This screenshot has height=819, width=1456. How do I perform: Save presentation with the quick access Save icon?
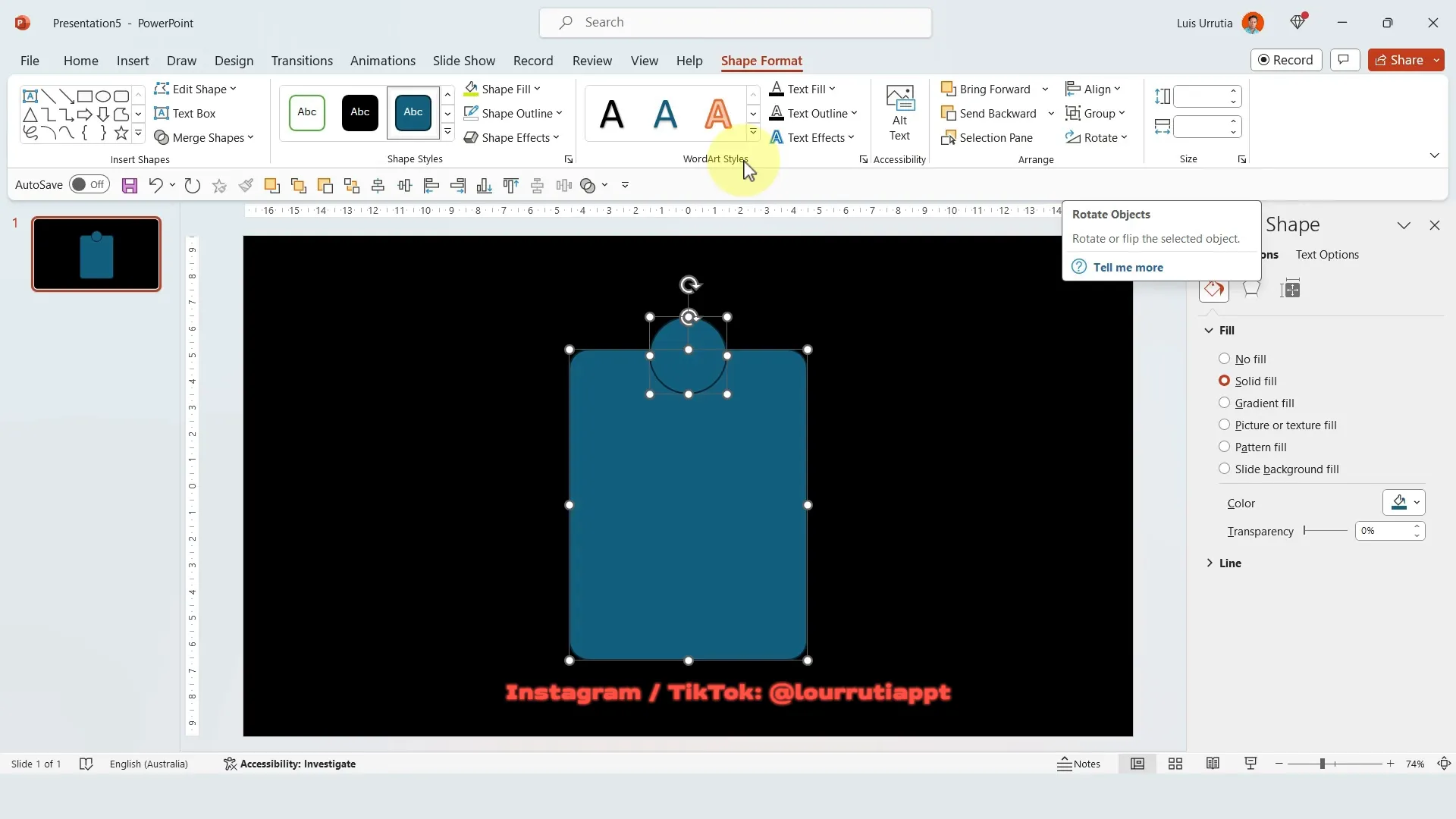click(130, 185)
